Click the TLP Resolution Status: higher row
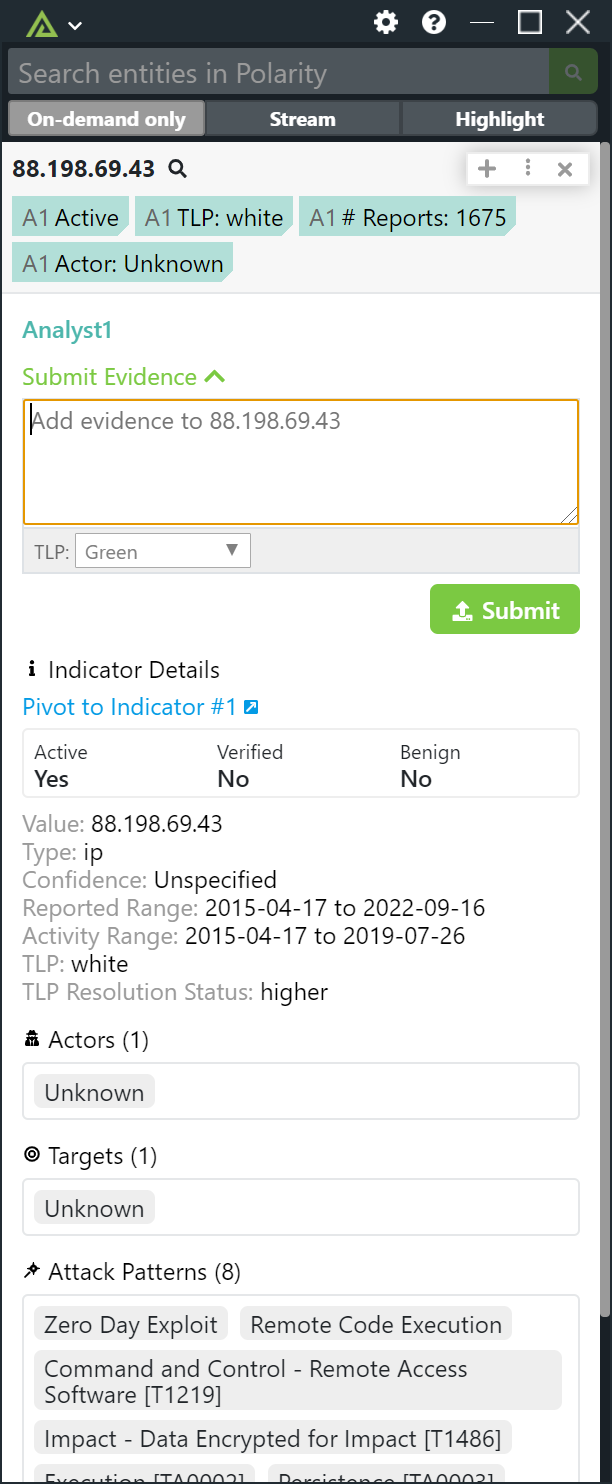The width and height of the screenshot is (612, 1484). (175, 992)
